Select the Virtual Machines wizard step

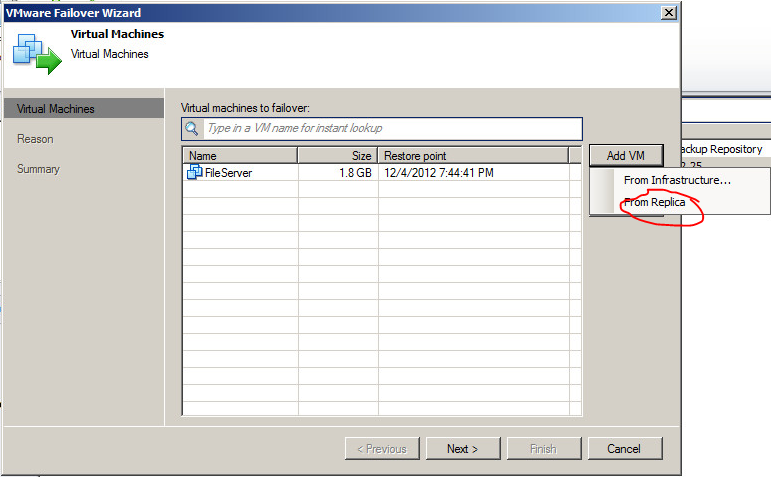[x=84, y=109]
